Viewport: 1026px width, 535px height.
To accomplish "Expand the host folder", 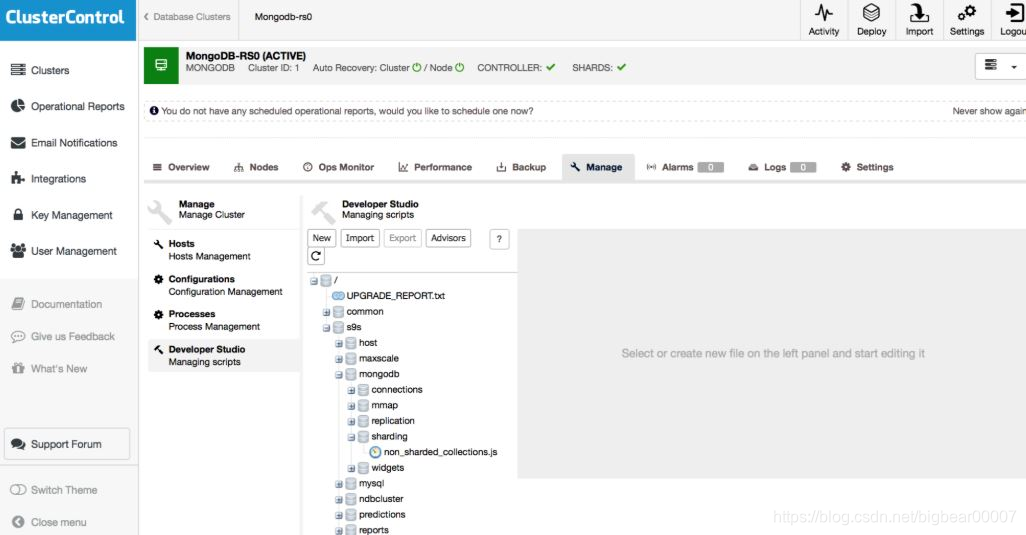I will pos(338,343).
